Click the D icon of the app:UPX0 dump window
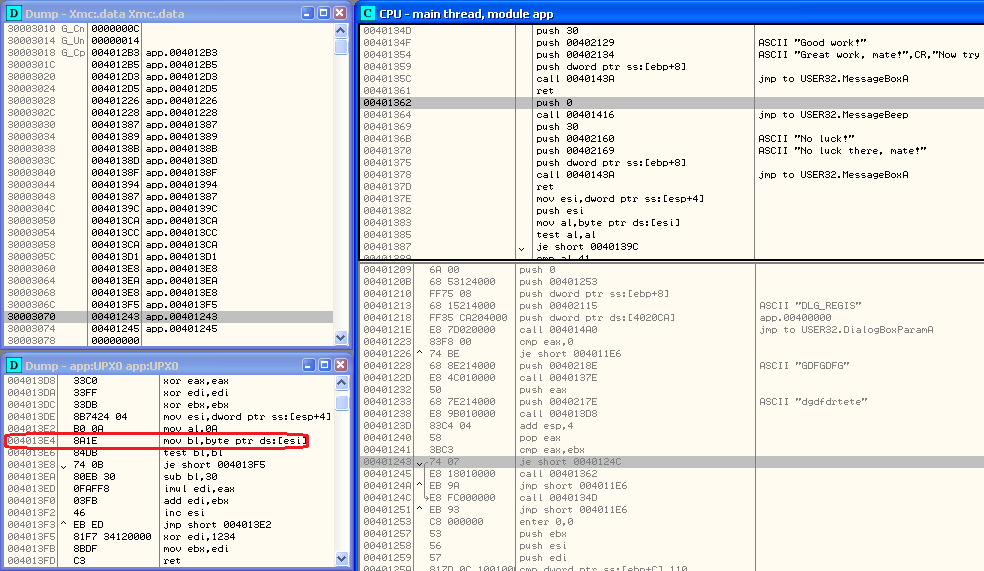The width and height of the screenshot is (984, 571). [14, 365]
